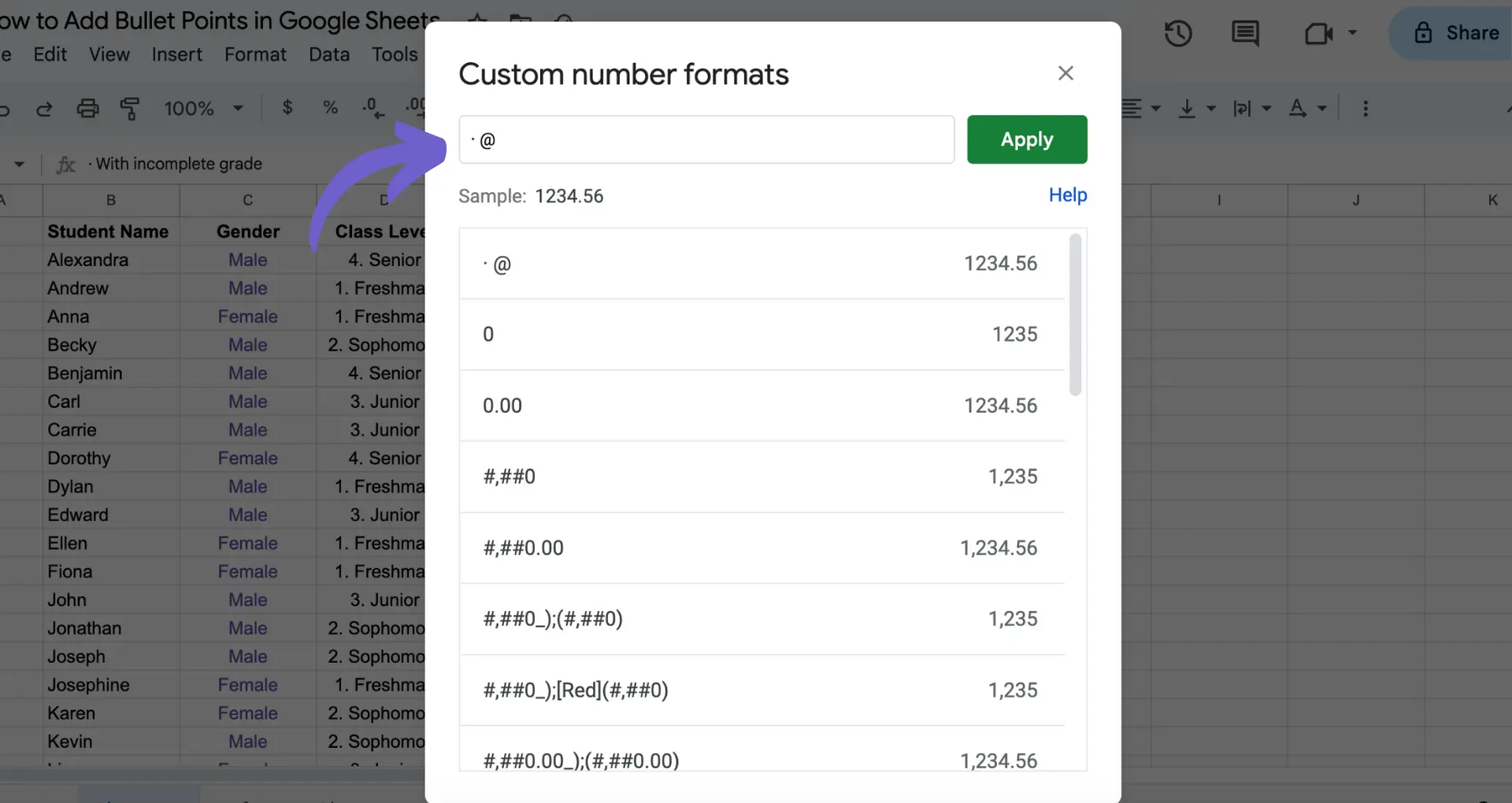Select the Gender header cell
The image size is (1512, 803).
tap(248, 231)
